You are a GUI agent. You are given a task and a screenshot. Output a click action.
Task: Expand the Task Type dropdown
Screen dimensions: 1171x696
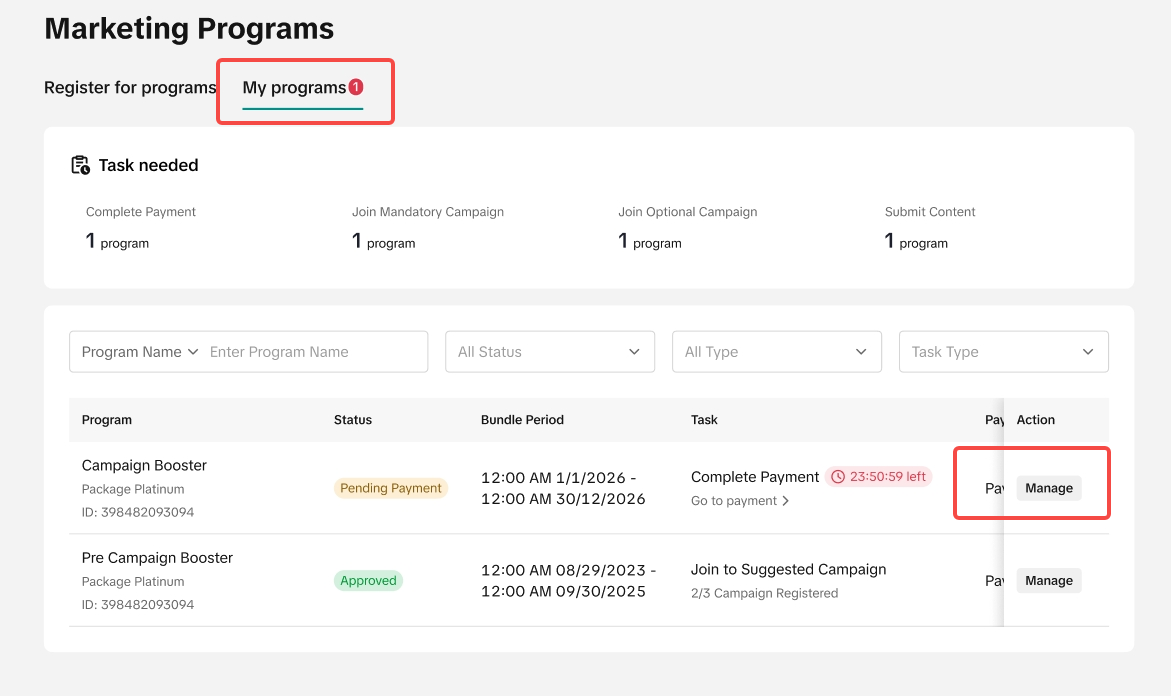tap(1003, 352)
